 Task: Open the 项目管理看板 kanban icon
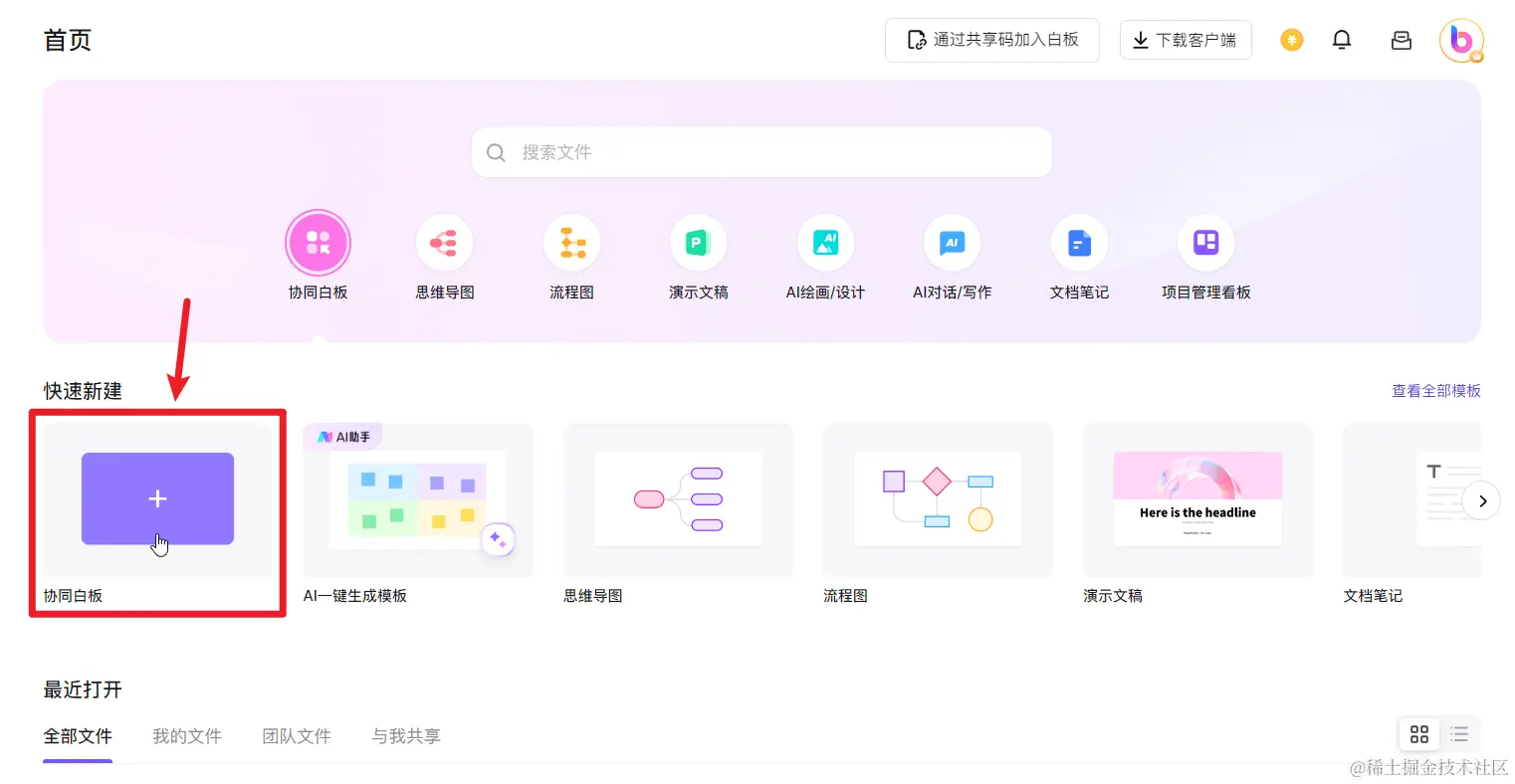click(1205, 243)
